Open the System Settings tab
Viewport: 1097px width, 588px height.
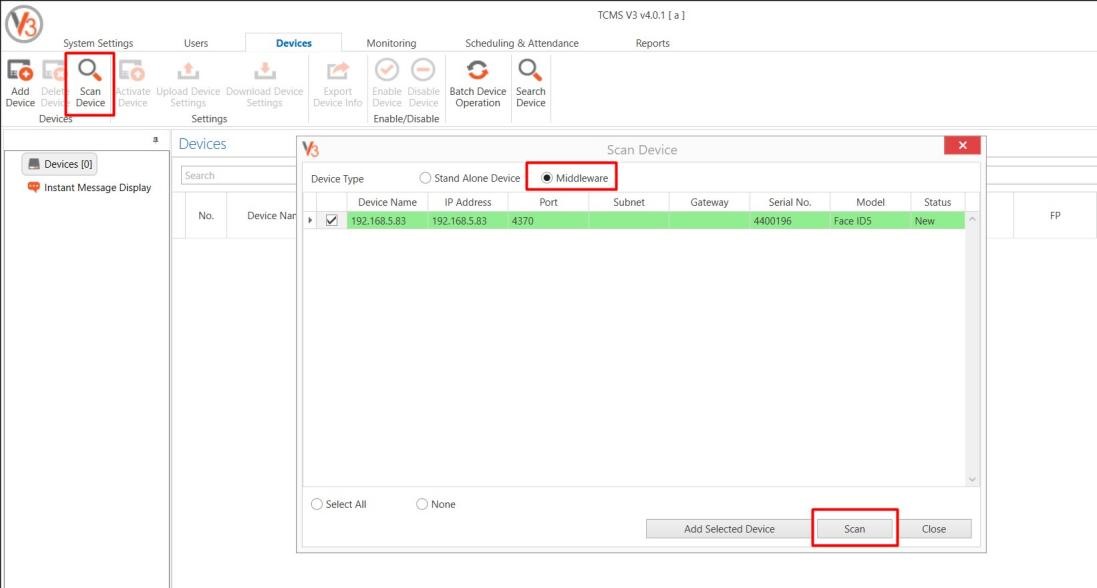click(98, 43)
